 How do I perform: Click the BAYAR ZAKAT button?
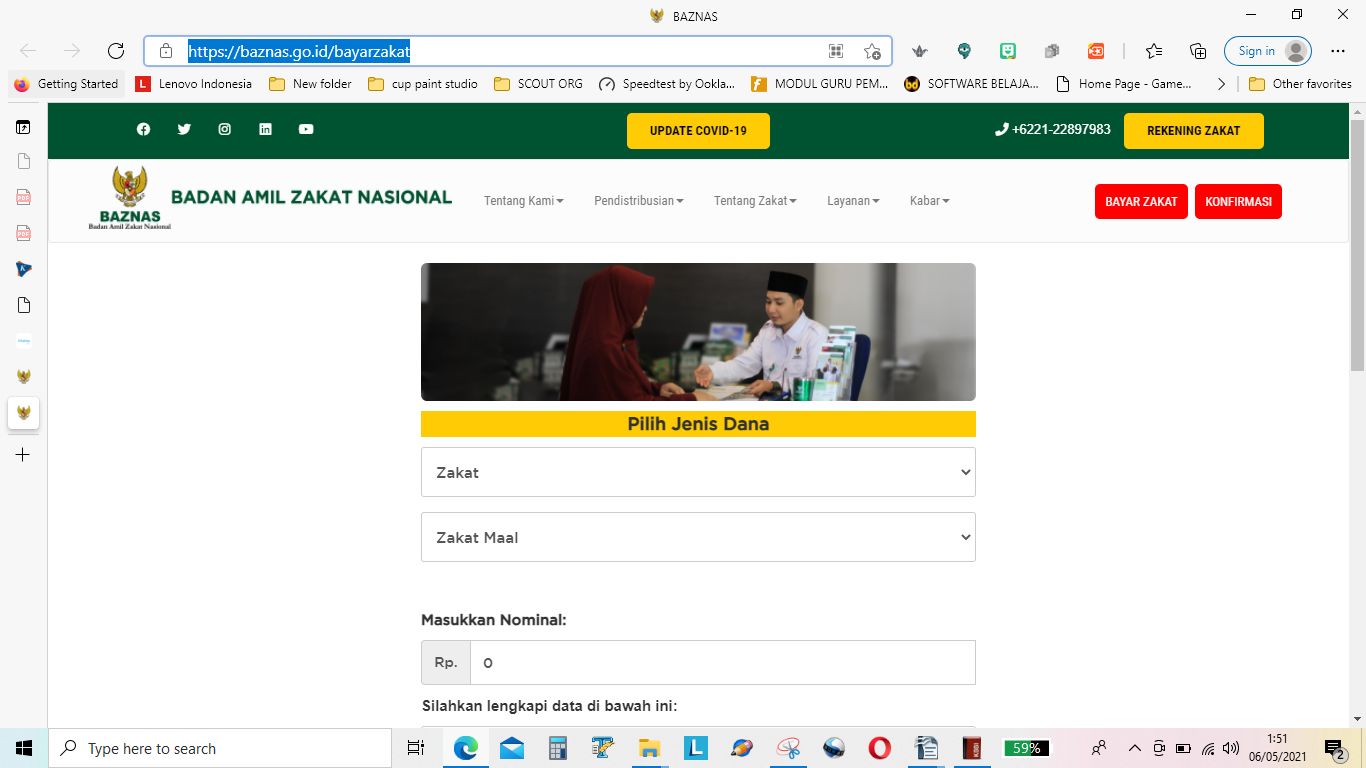(1141, 202)
